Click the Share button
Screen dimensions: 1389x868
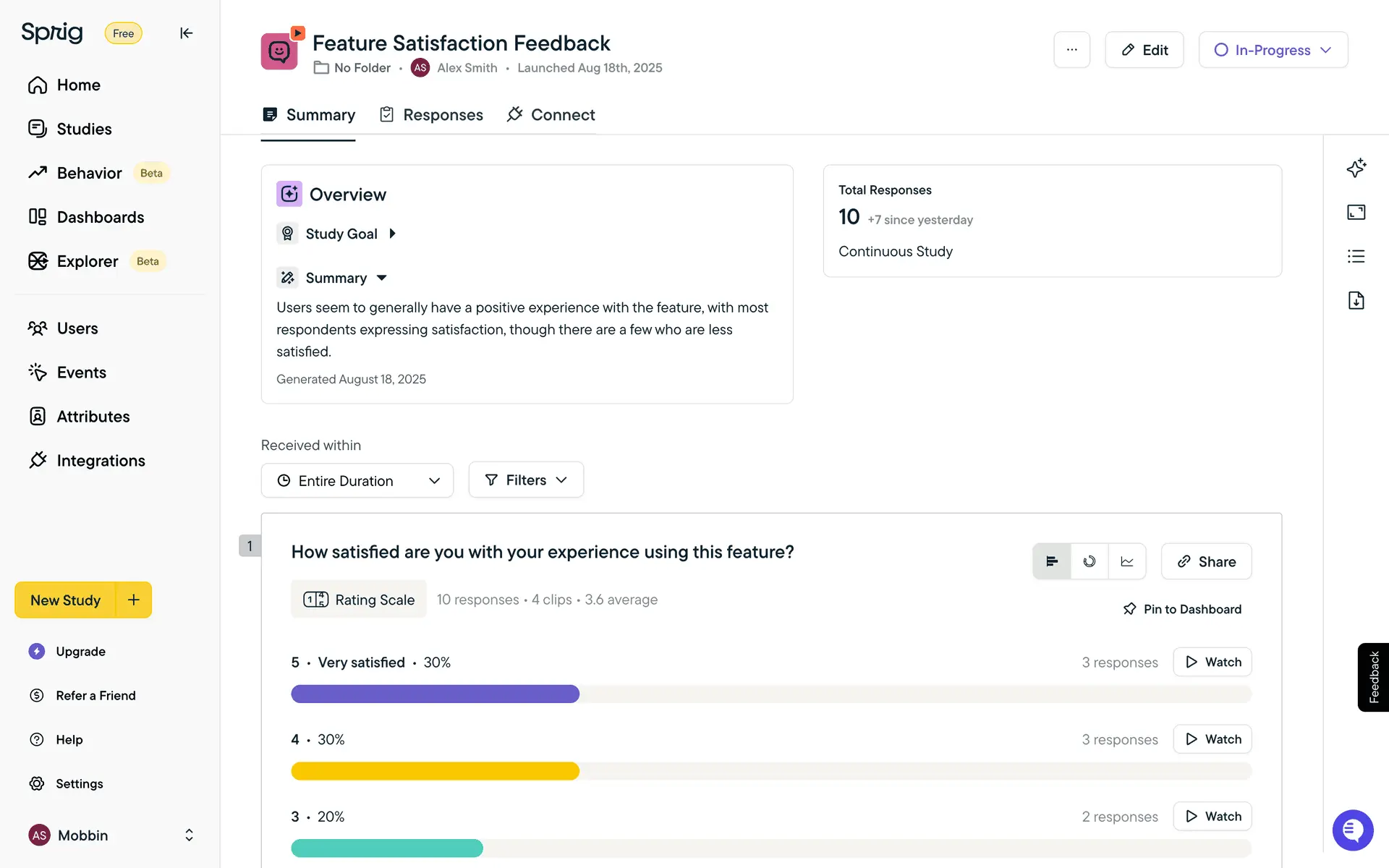[1206, 561]
